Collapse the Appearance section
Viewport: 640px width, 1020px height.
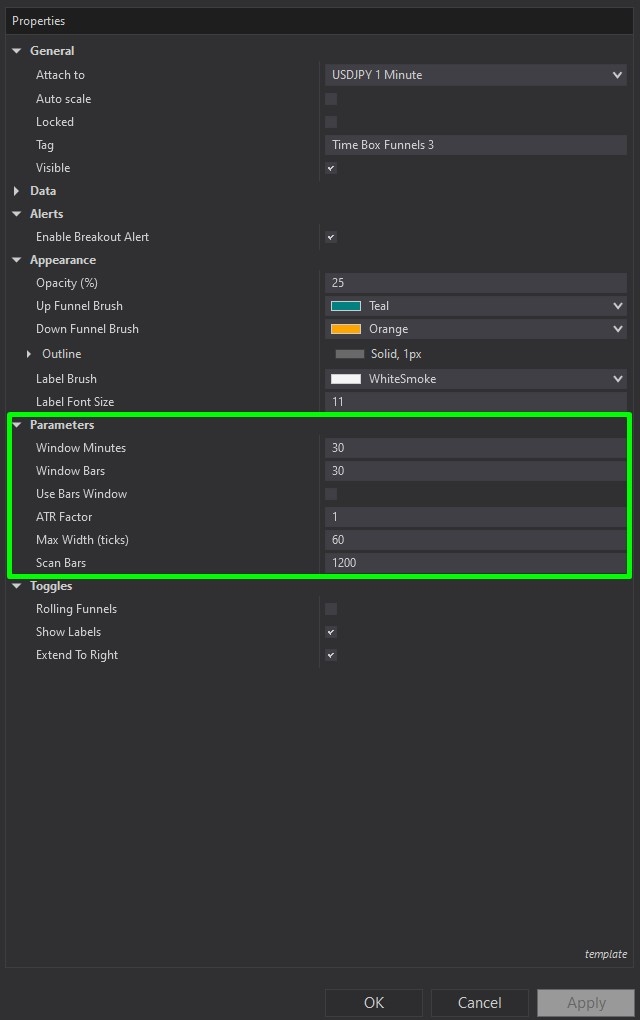pyautogui.click(x=16, y=259)
